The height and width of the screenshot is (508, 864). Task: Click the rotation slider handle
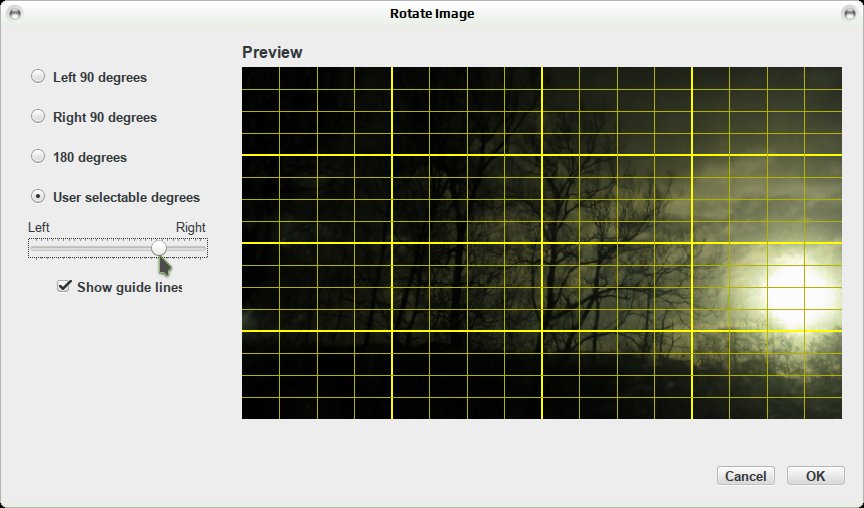click(159, 248)
